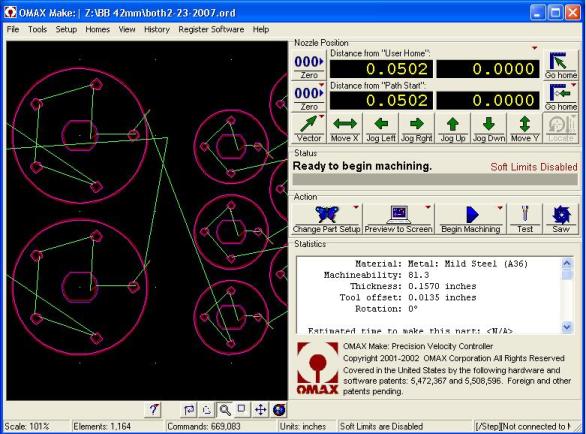Select the pan four-arrow tool
Screen dimensions: 586x434
coord(260,410)
